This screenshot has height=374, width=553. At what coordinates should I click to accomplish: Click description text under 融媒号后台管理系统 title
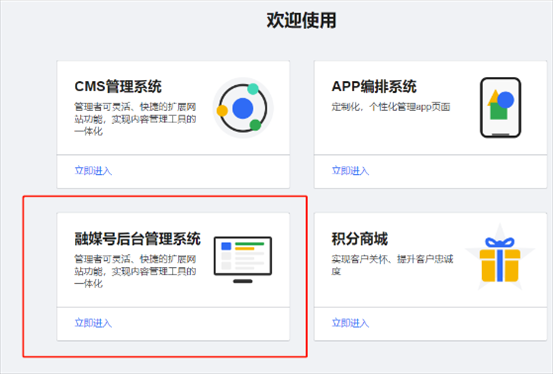coord(135,271)
